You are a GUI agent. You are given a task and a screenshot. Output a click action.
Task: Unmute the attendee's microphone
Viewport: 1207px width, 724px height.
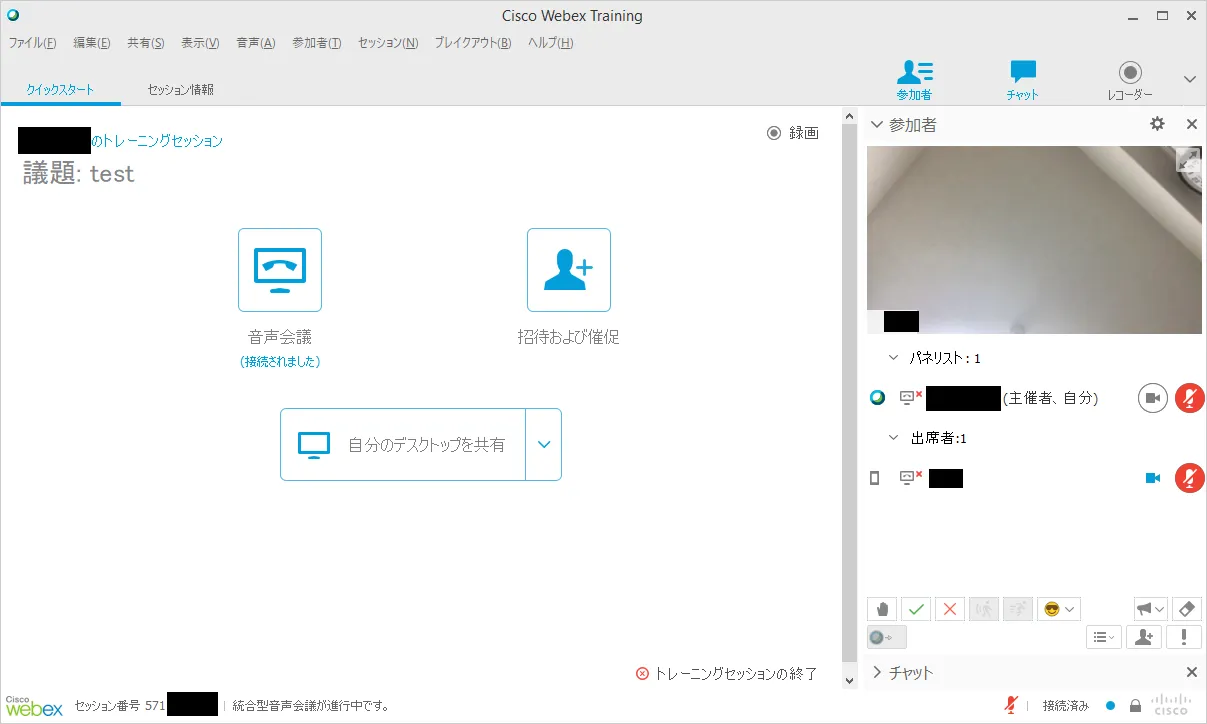coord(1189,478)
